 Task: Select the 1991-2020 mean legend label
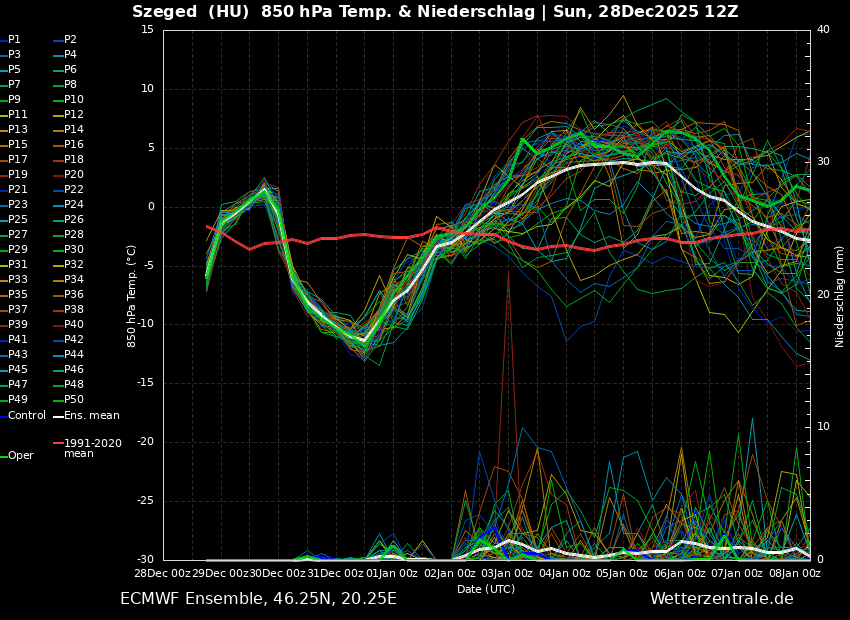(92, 448)
